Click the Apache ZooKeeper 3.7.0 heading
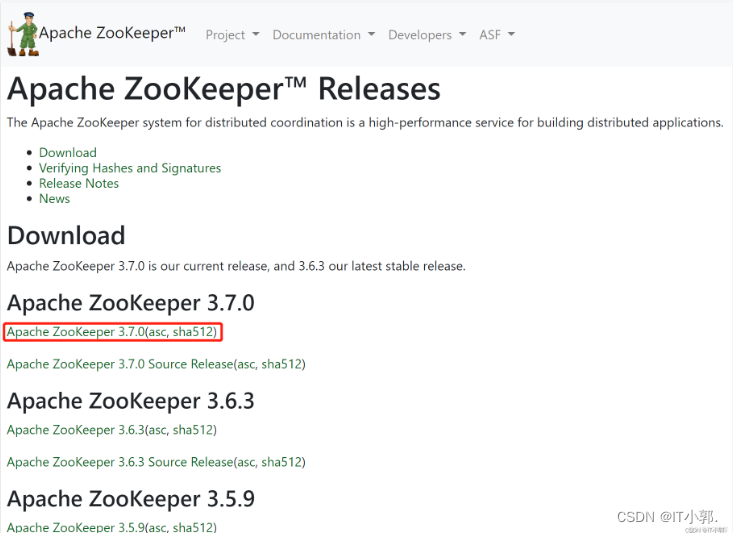This screenshot has height=533, width=733. [x=131, y=303]
